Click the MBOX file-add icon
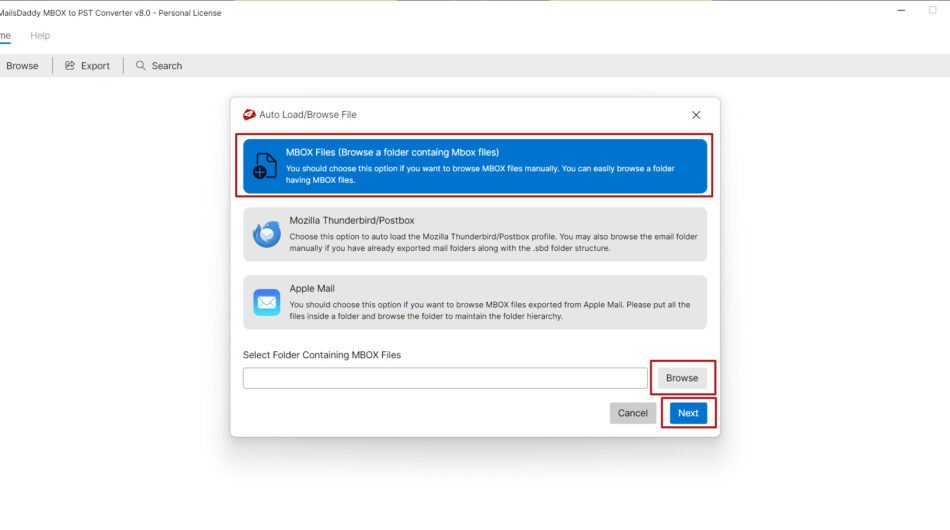The image size is (950, 530). point(265,166)
